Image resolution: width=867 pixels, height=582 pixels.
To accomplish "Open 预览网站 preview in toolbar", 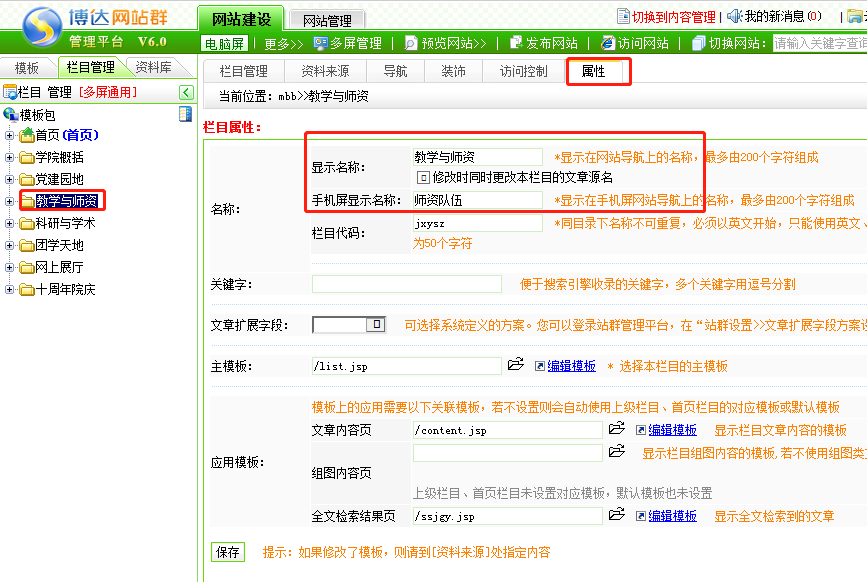I will 412,43.
